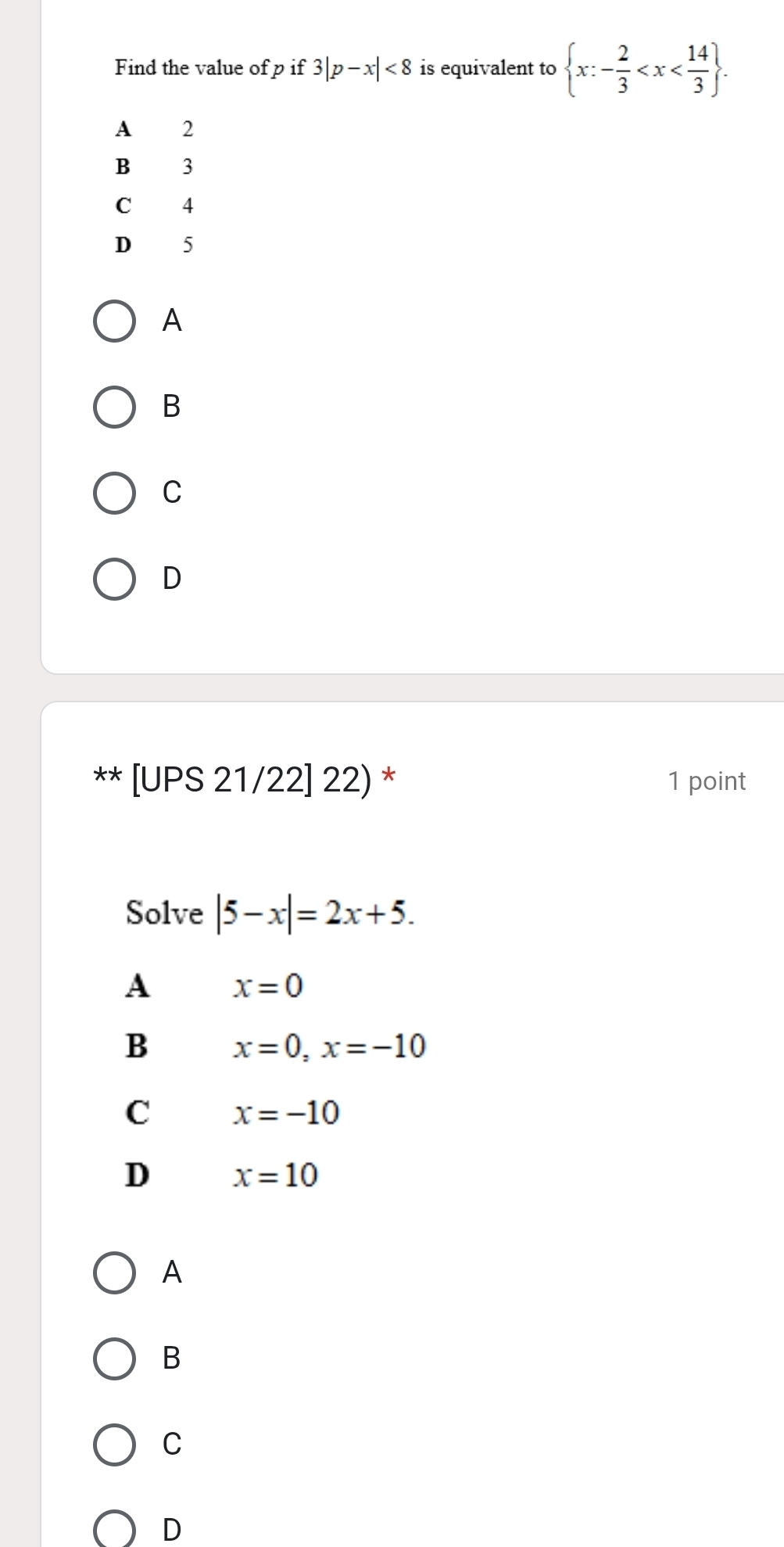Click the letter A label in question 22 choices
The width and height of the screenshot is (784, 1547).
138,987
